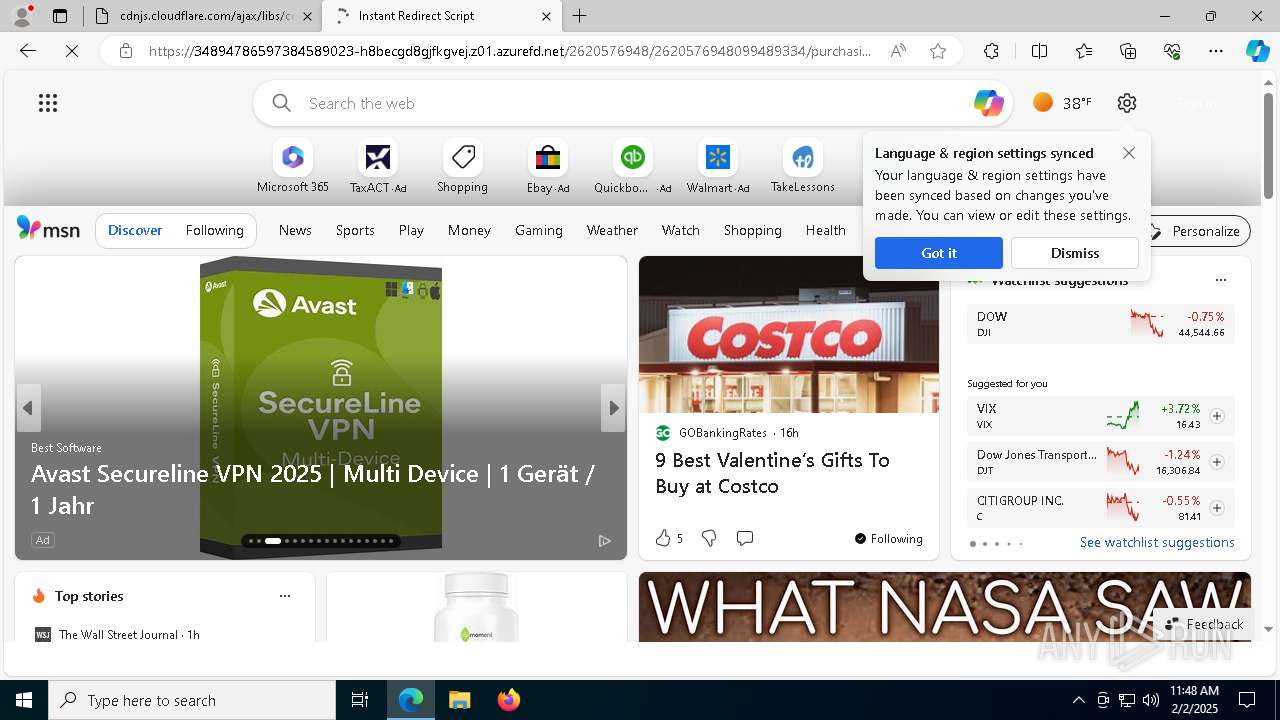Viewport: 1280px width, 720px height.
Task: Show previous carousel slide arrow
Action: pos(28,408)
